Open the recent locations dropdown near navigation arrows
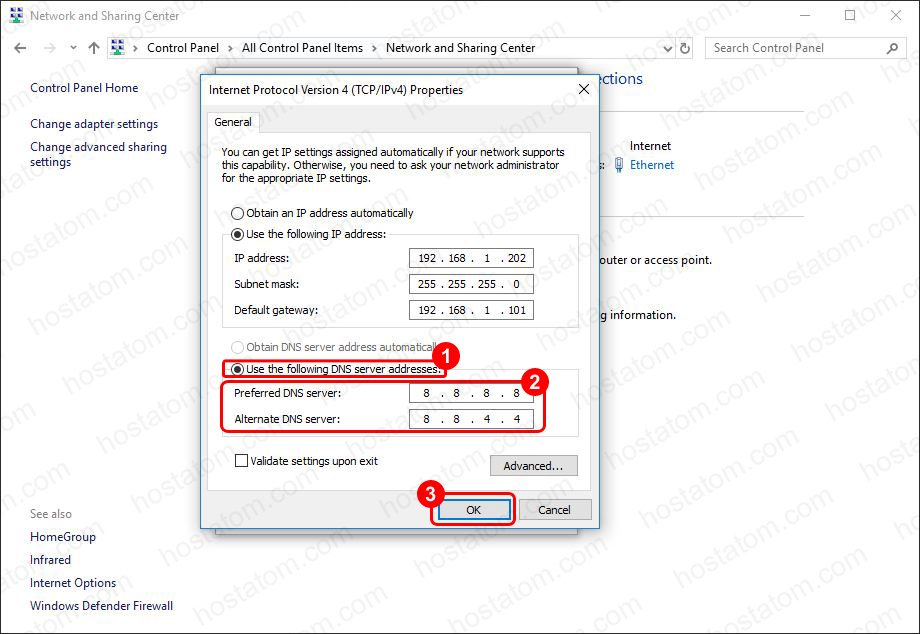This screenshot has height=634, width=920. coord(71,47)
